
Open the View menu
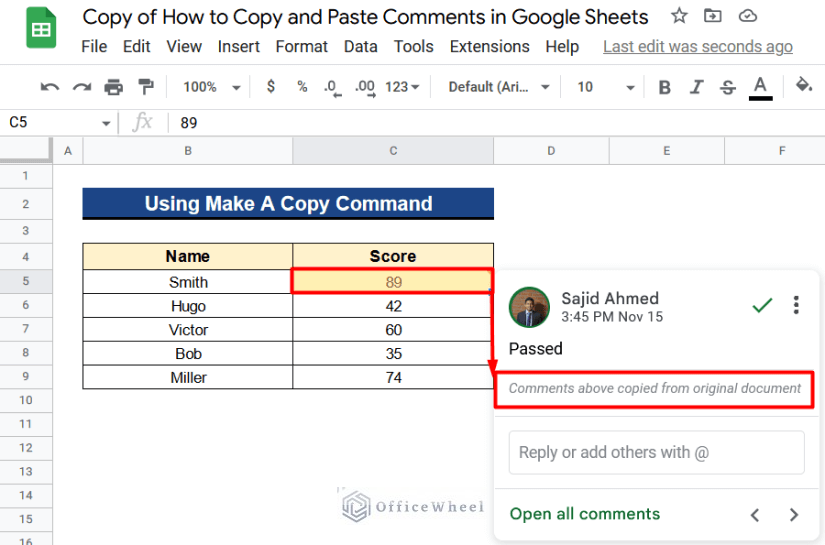(184, 46)
